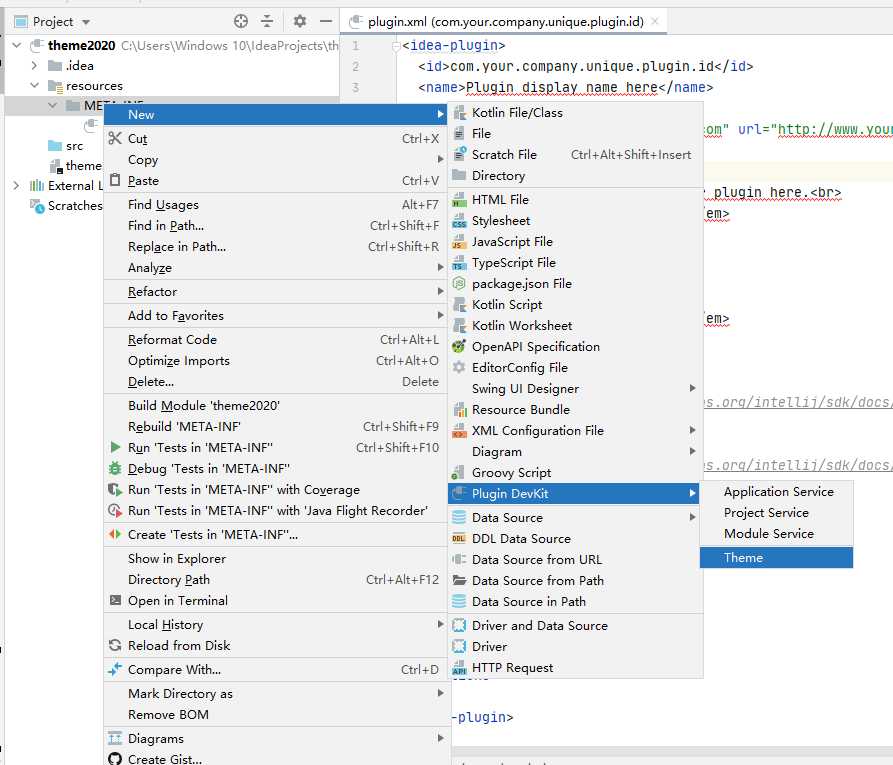
Task: Open Add to Favorites submenu
Action: point(275,316)
